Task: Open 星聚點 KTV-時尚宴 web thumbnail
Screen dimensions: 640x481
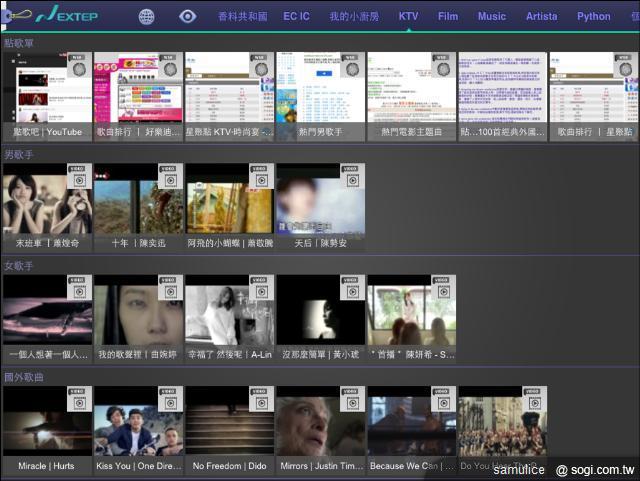Action: tap(229, 97)
